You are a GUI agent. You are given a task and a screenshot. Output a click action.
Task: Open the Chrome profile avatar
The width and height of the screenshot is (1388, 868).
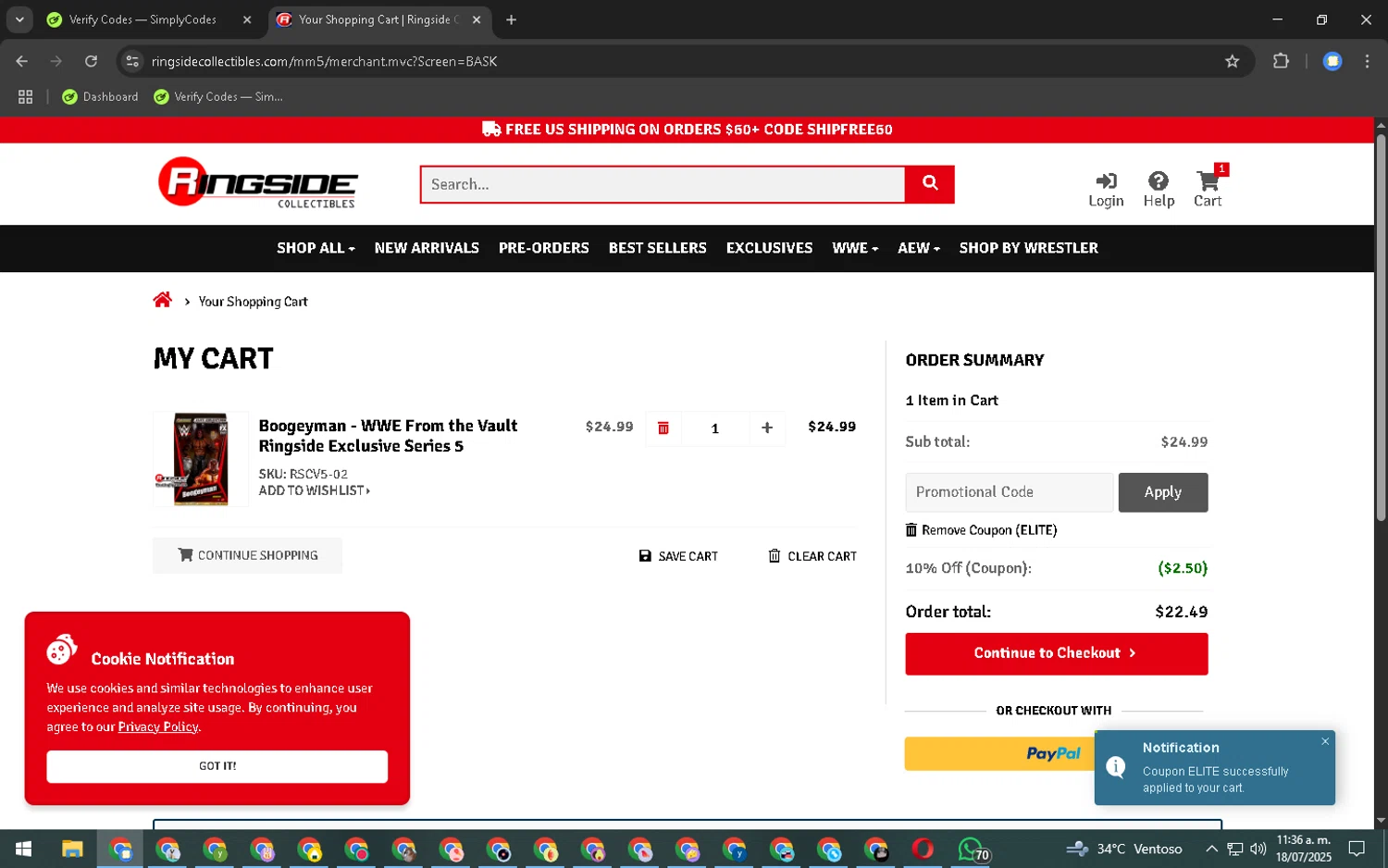(x=1332, y=61)
